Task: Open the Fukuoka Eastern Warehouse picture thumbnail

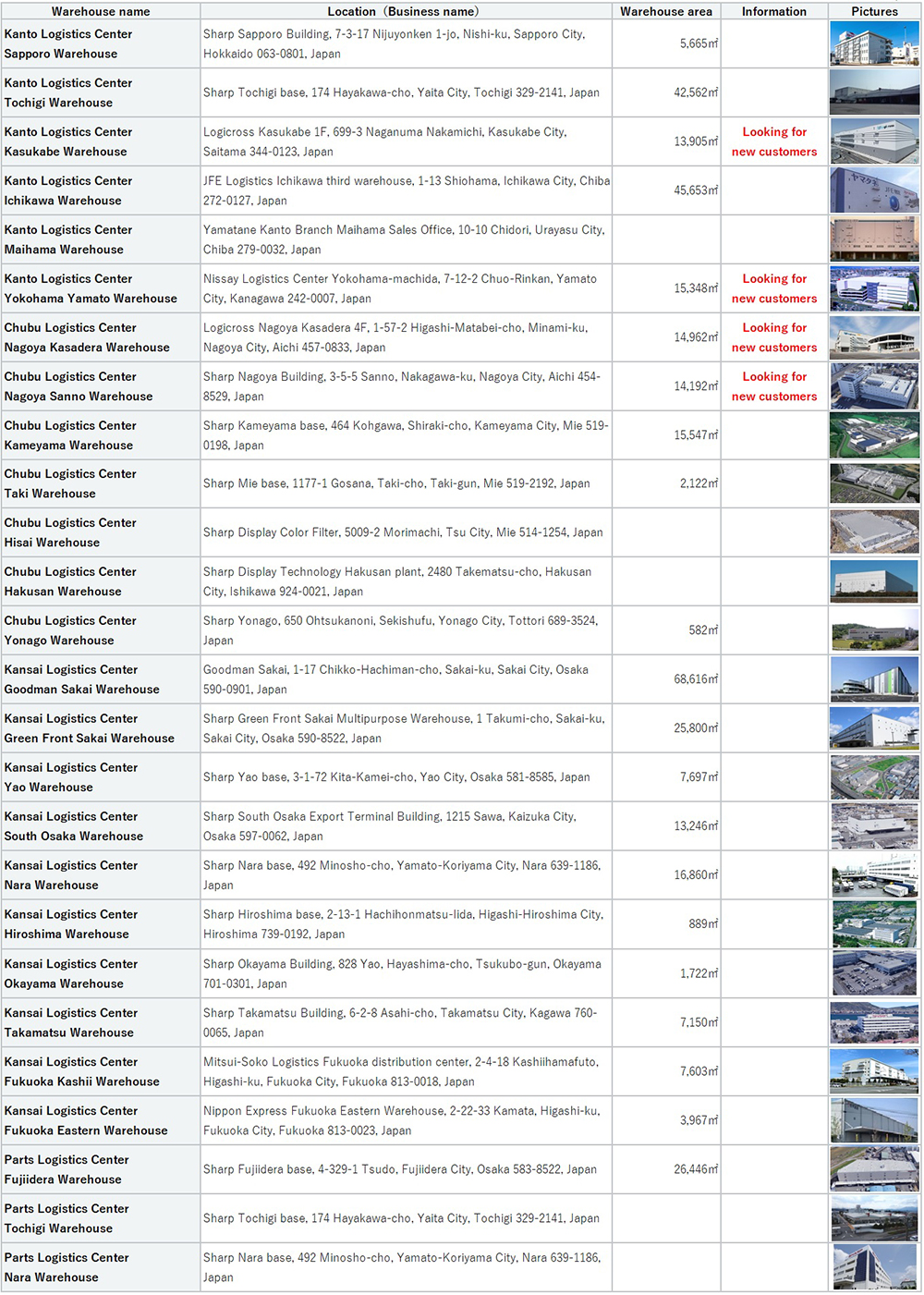Action: tap(874, 1120)
